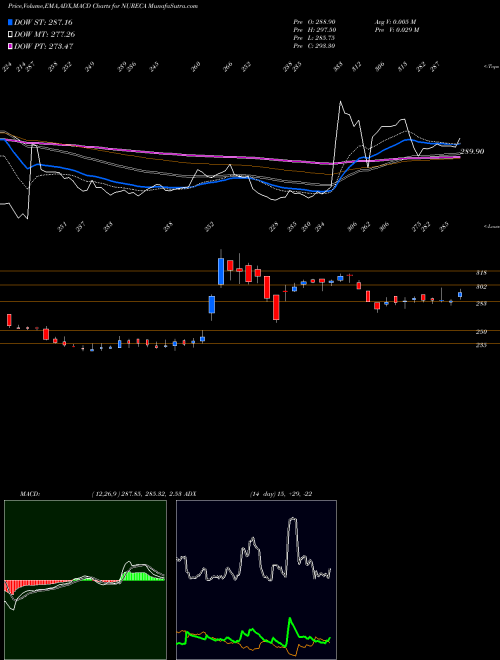Click the blue DOW ST legend swatch
500x660 pixels.
click(x=11, y=22)
